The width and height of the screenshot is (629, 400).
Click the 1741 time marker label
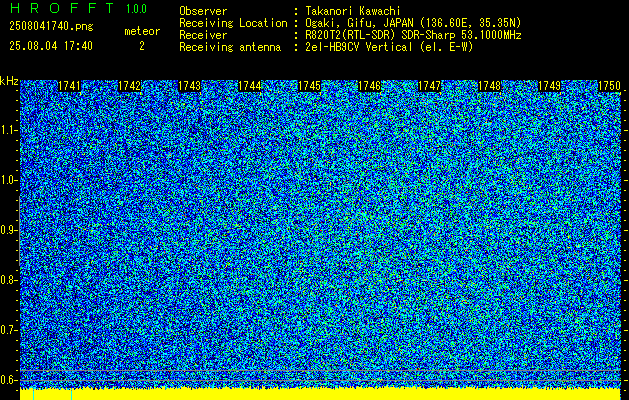pos(69,86)
